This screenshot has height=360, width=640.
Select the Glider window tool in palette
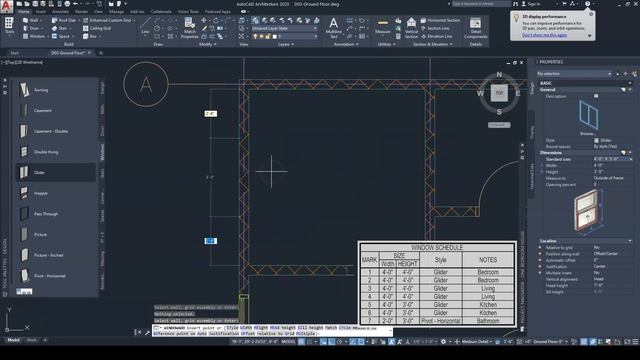click(x=56, y=172)
